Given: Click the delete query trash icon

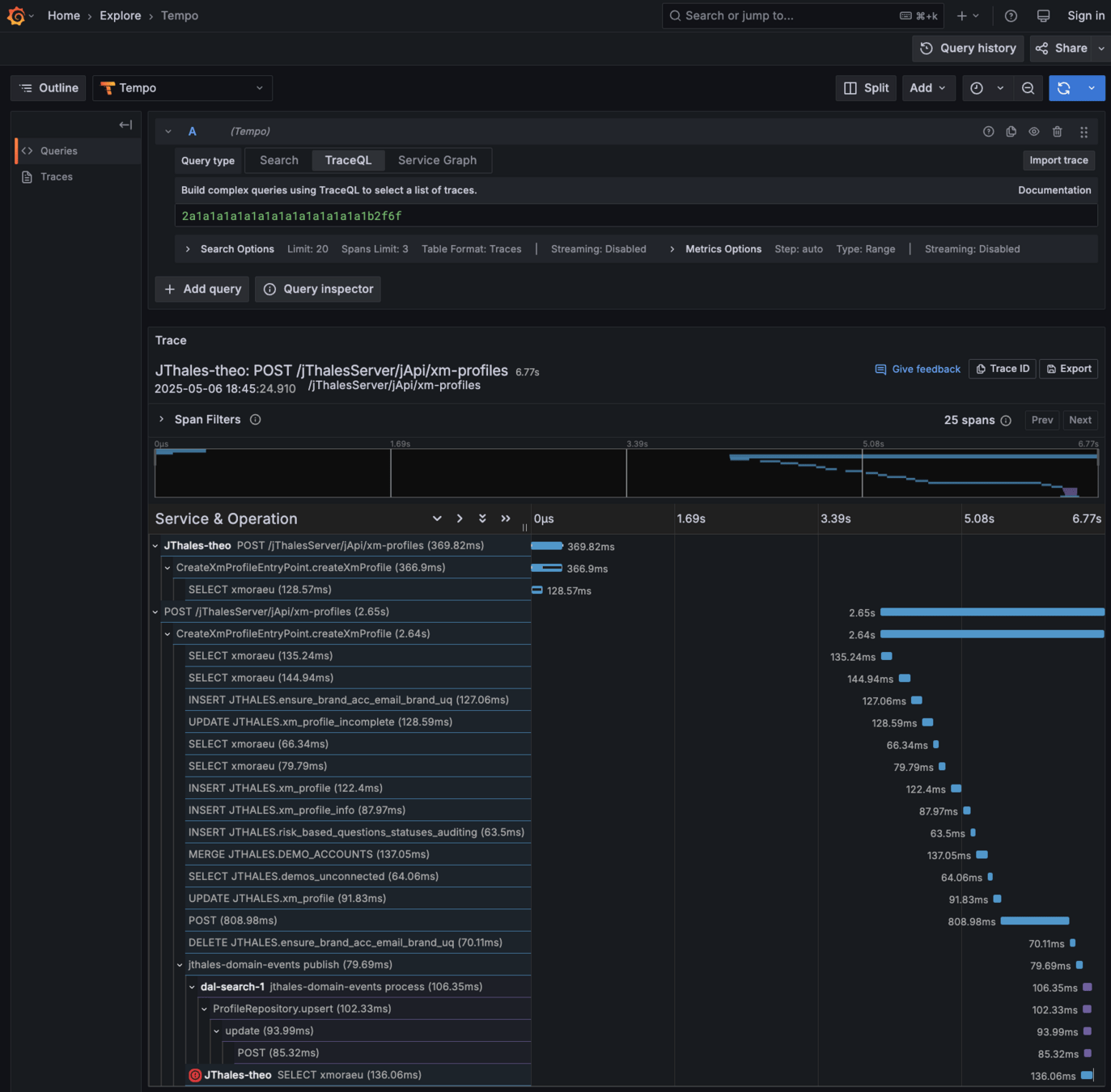Looking at the screenshot, I should click(x=1057, y=132).
